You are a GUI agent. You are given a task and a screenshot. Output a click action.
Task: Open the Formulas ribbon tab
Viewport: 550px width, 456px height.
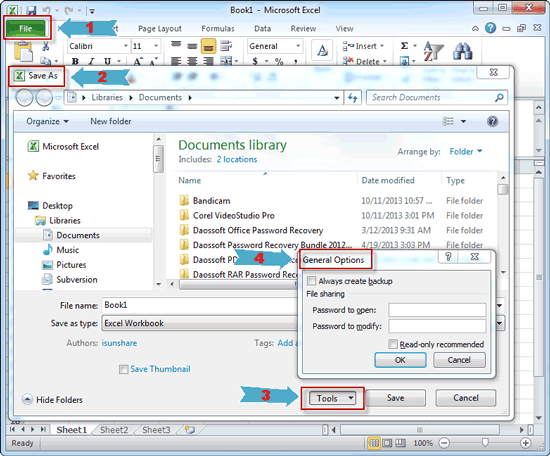coord(218,28)
